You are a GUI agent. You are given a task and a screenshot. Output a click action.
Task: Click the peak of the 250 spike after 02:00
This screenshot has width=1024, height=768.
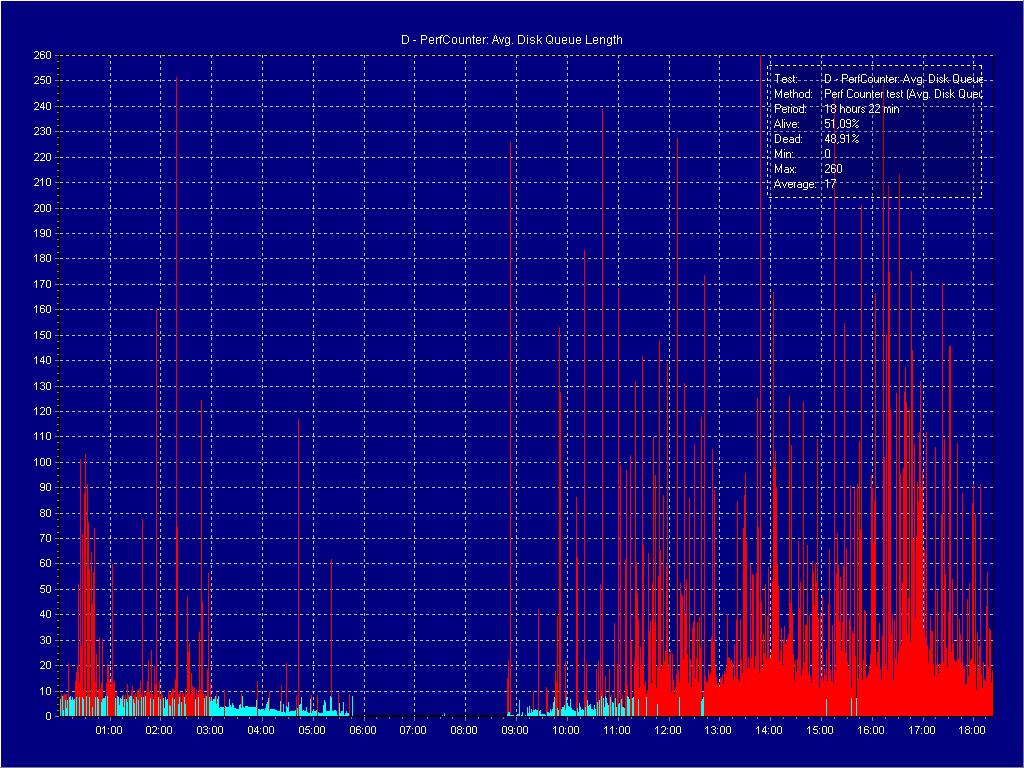click(177, 82)
